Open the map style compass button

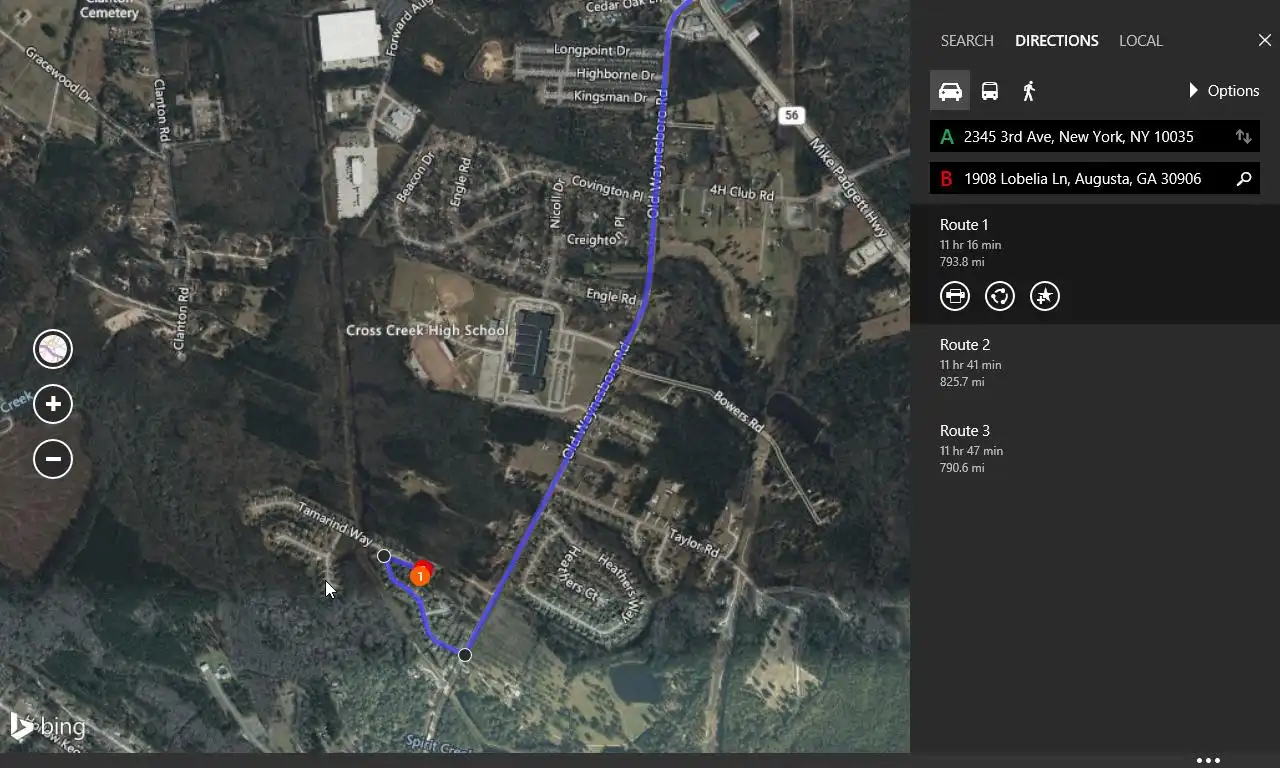tap(53, 349)
